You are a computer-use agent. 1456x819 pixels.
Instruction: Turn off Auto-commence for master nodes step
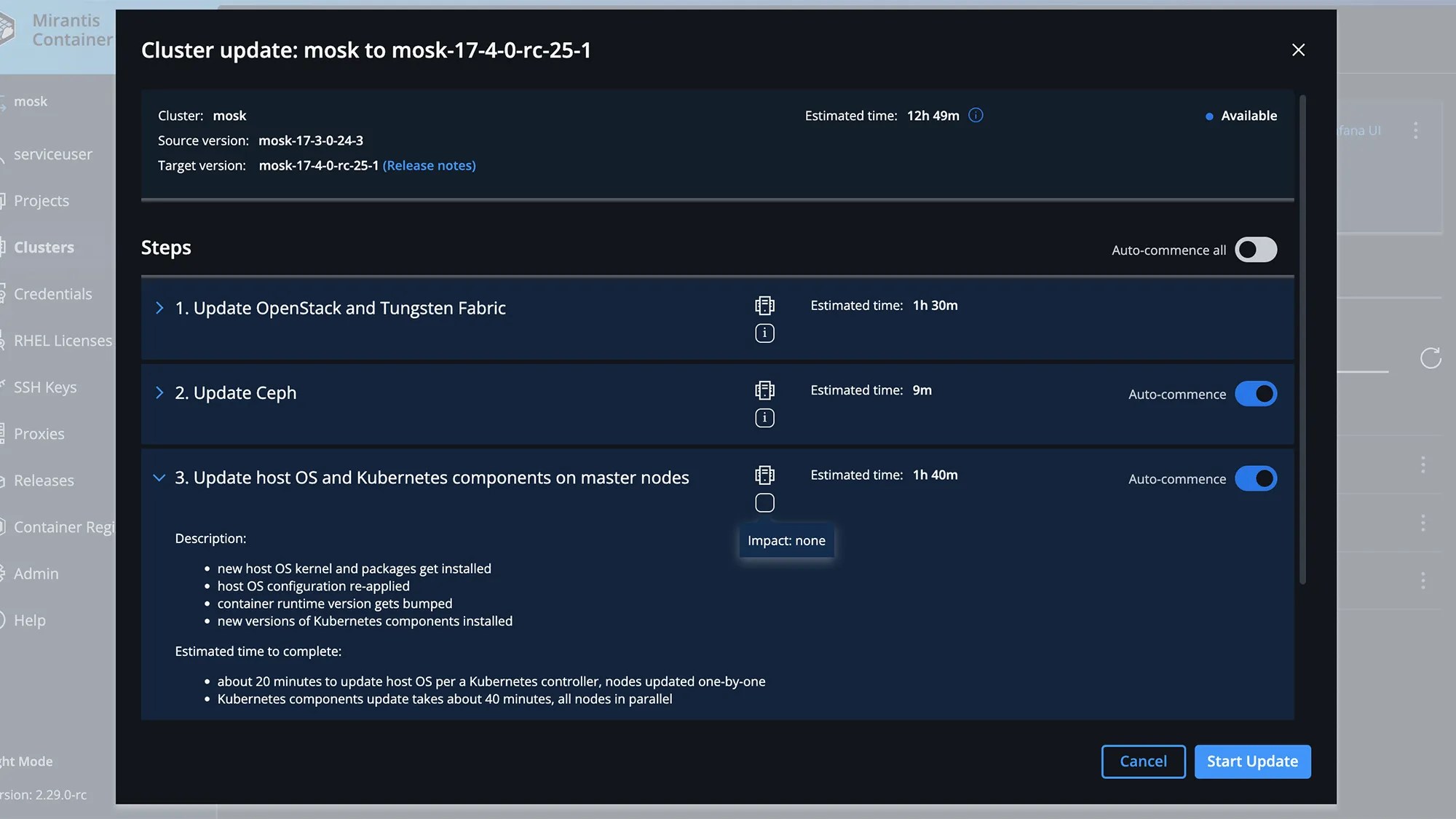click(1256, 479)
